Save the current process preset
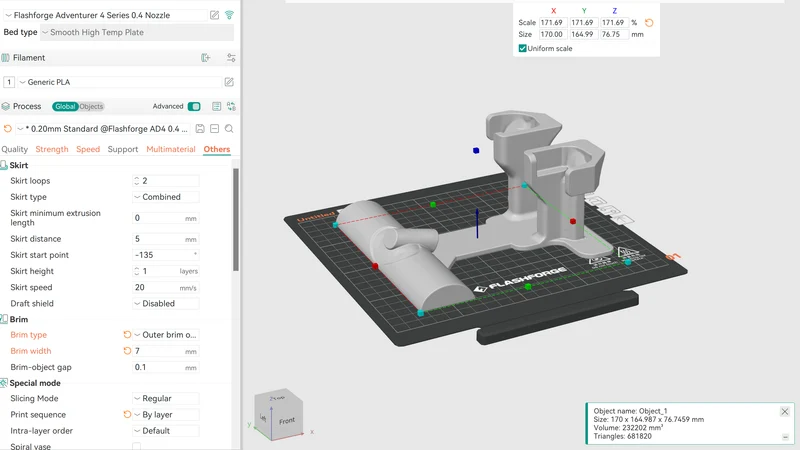Image resolution: width=800 pixels, height=450 pixels. point(200,129)
